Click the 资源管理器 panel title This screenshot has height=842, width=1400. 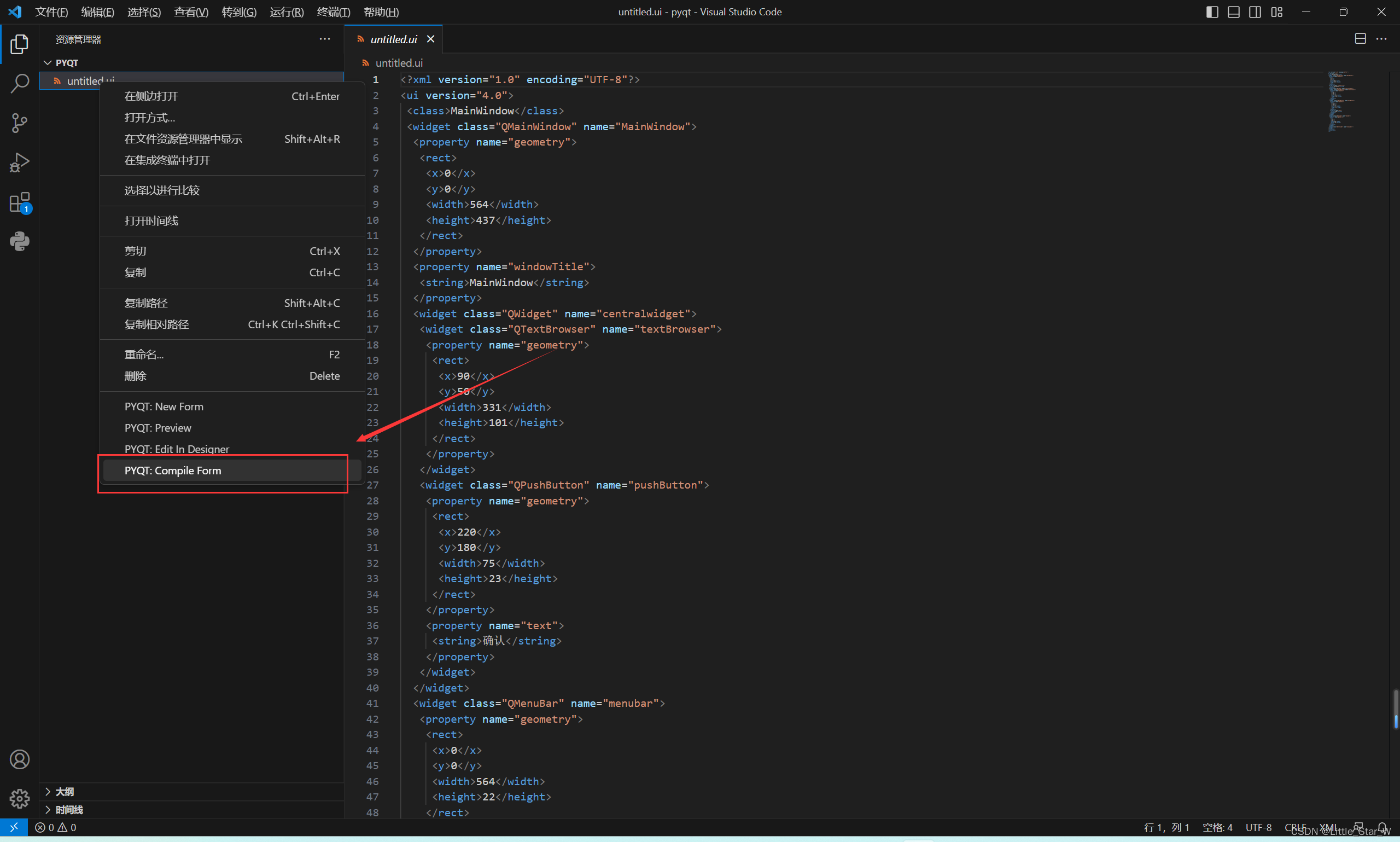point(78,39)
